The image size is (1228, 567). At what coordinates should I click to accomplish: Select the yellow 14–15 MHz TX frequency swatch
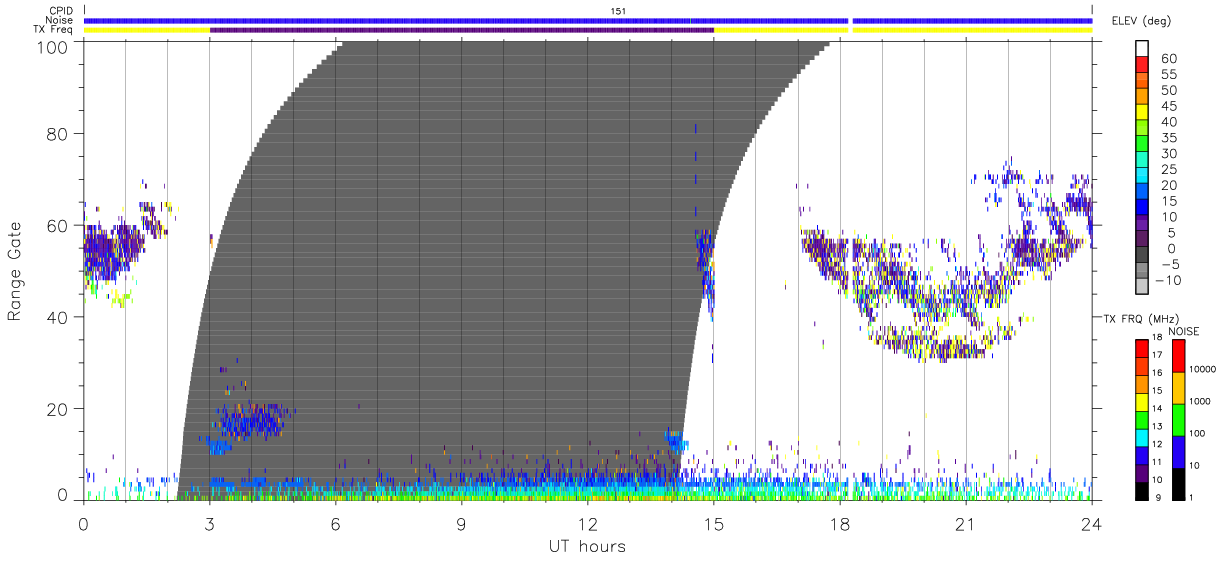point(1142,402)
